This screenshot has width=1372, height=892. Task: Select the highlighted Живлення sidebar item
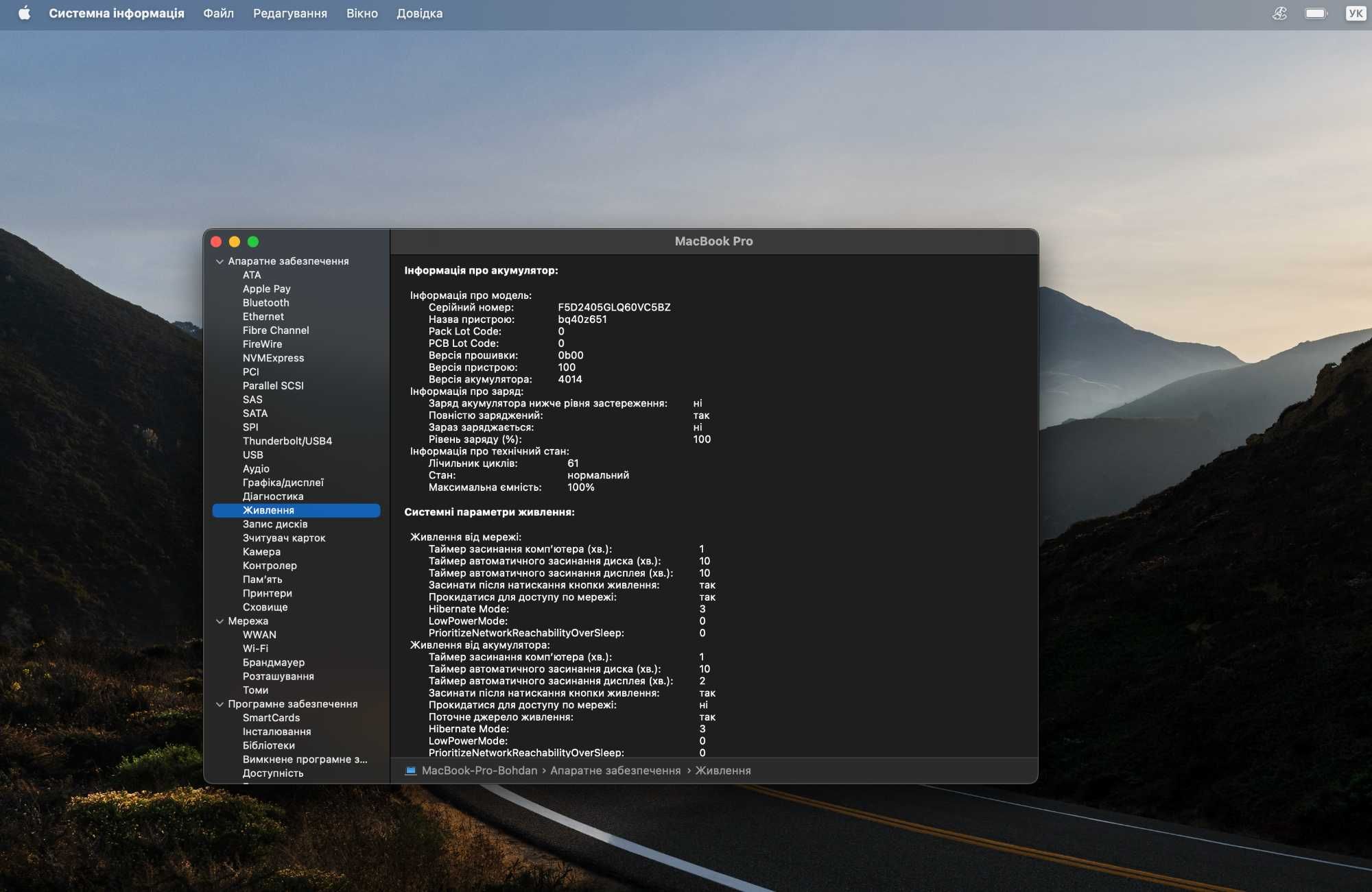[296, 510]
